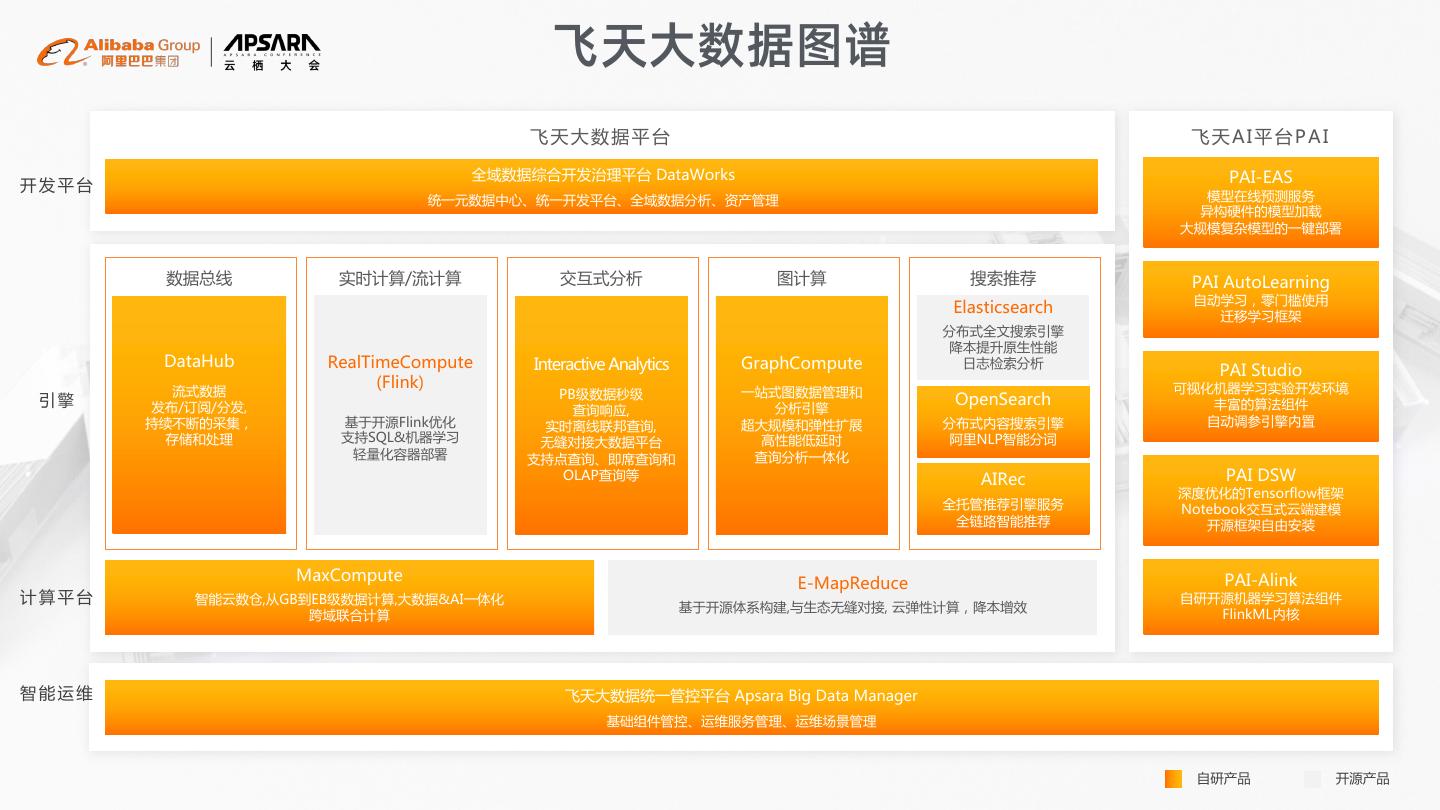Click the Apsara conference logo
This screenshot has height=810, width=1440.
click(271, 52)
